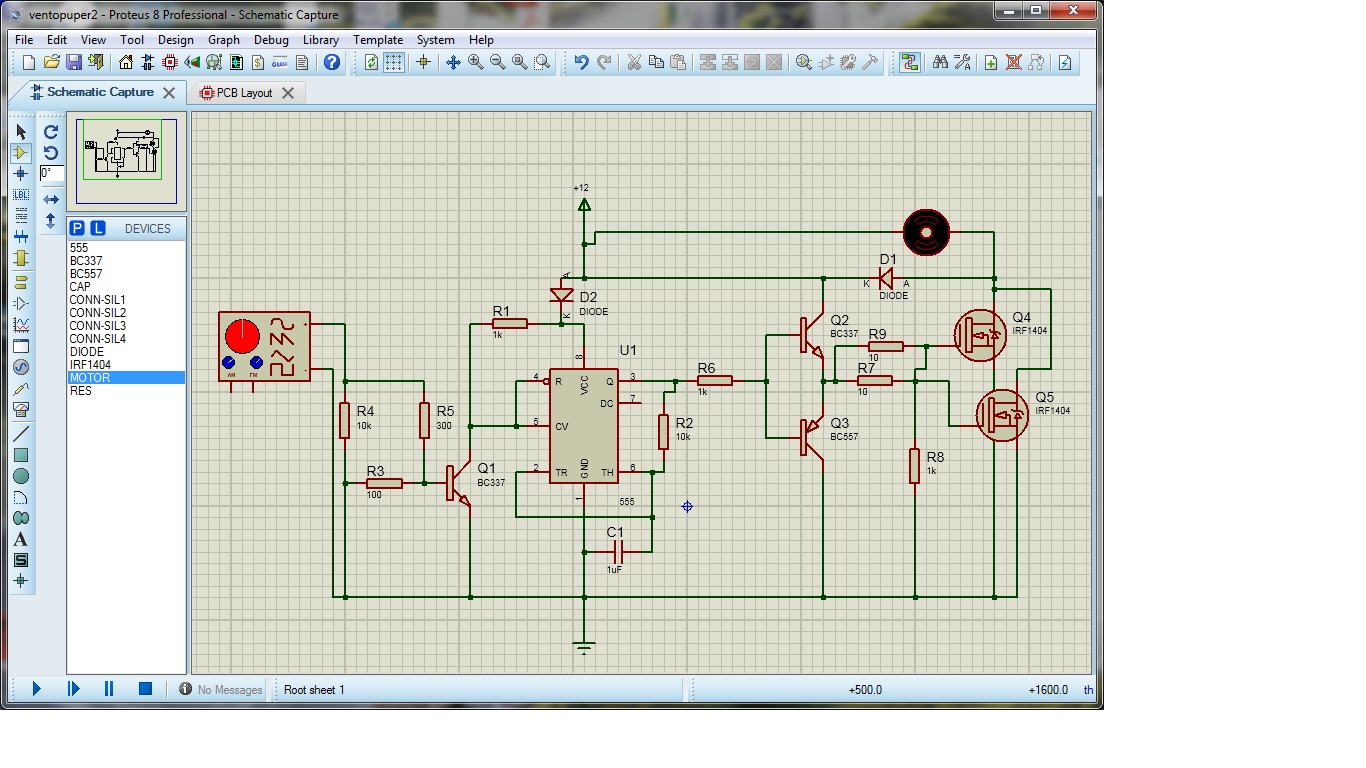Screen dimensions: 1366x768
Task: Click the Wire label mode icon
Action: coord(21,195)
